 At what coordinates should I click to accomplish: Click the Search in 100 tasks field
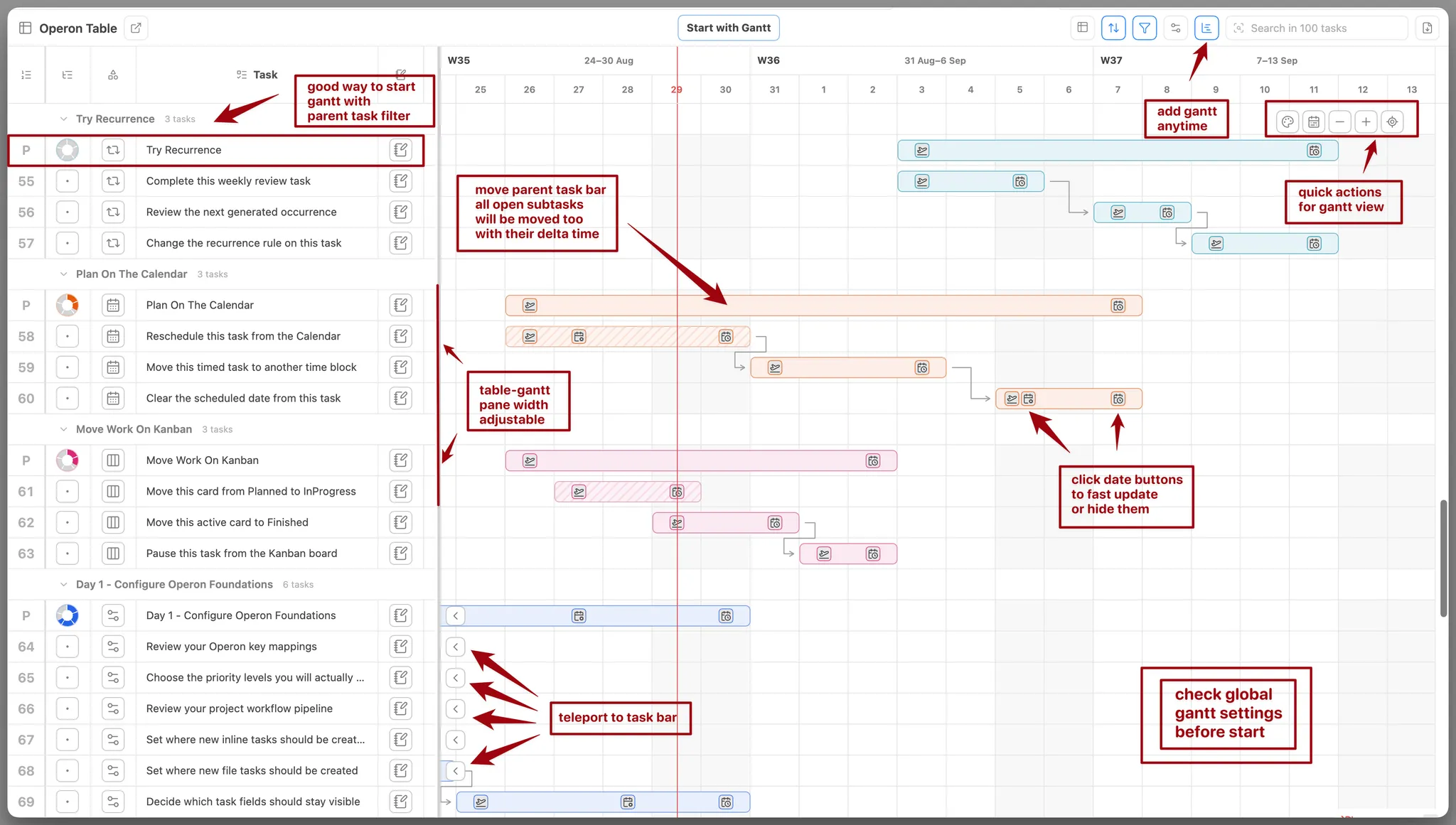pos(1317,28)
